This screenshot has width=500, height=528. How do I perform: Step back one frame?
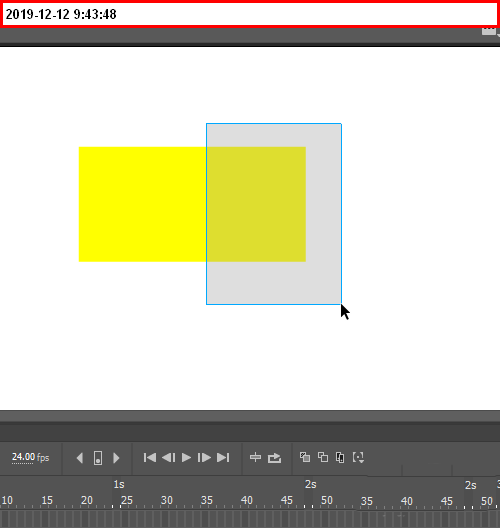click(168, 458)
